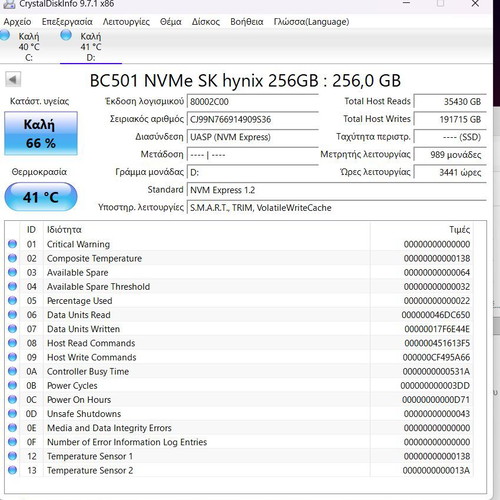Click the blue status orb for drive D:

pos(66,35)
